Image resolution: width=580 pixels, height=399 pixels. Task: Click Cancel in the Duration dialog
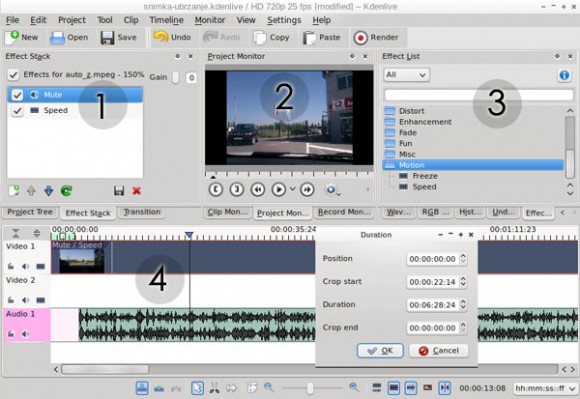(x=439, y=351)
